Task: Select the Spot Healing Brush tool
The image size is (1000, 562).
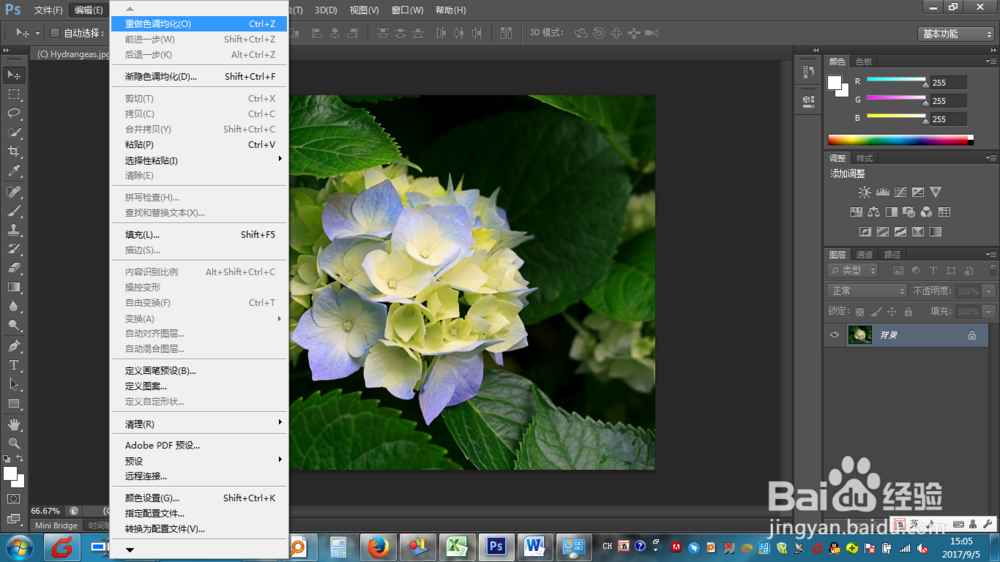Action: click(x=14, y=192)
